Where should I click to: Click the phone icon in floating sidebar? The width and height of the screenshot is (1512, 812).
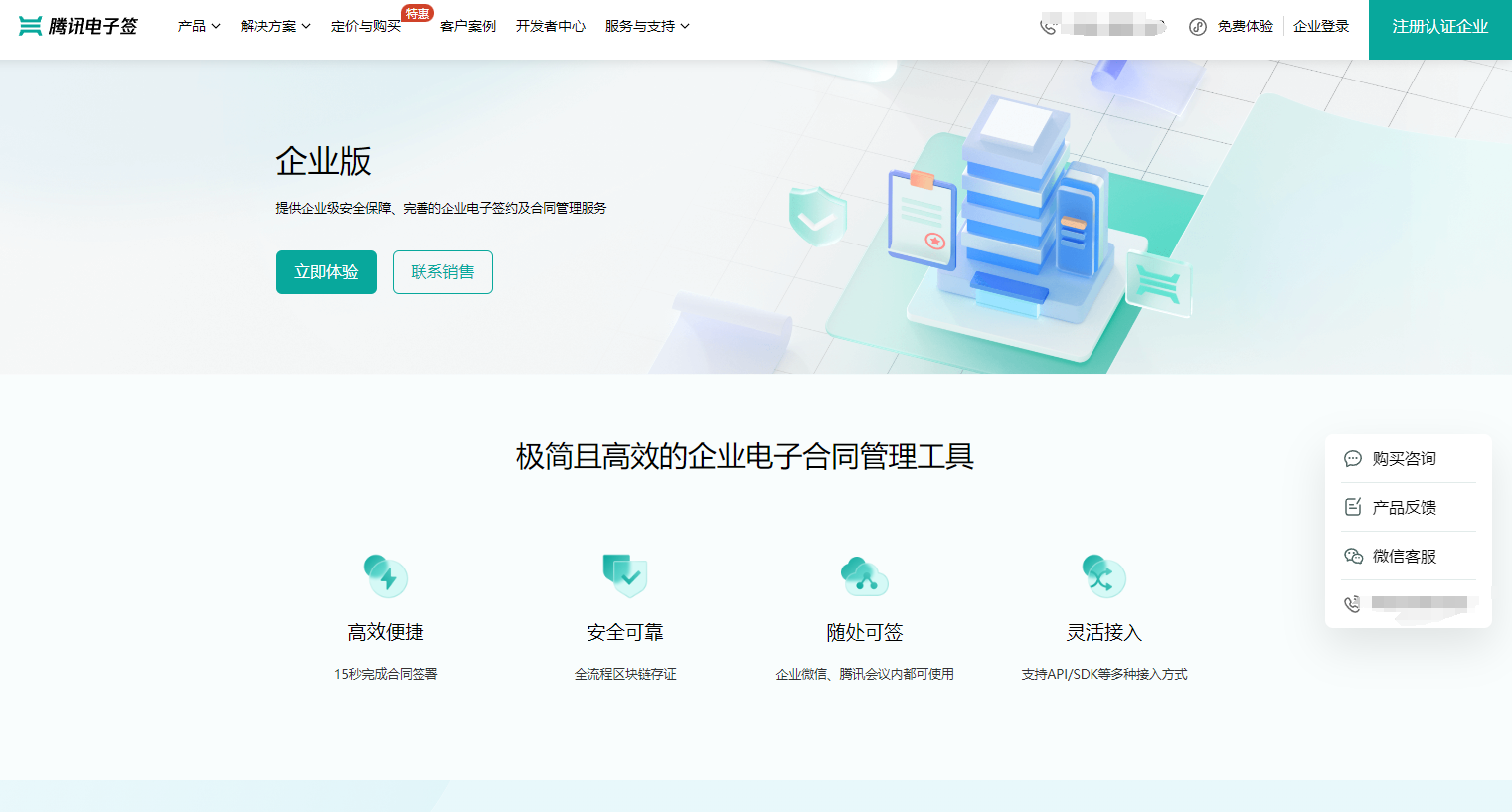tap(1353, 604)
